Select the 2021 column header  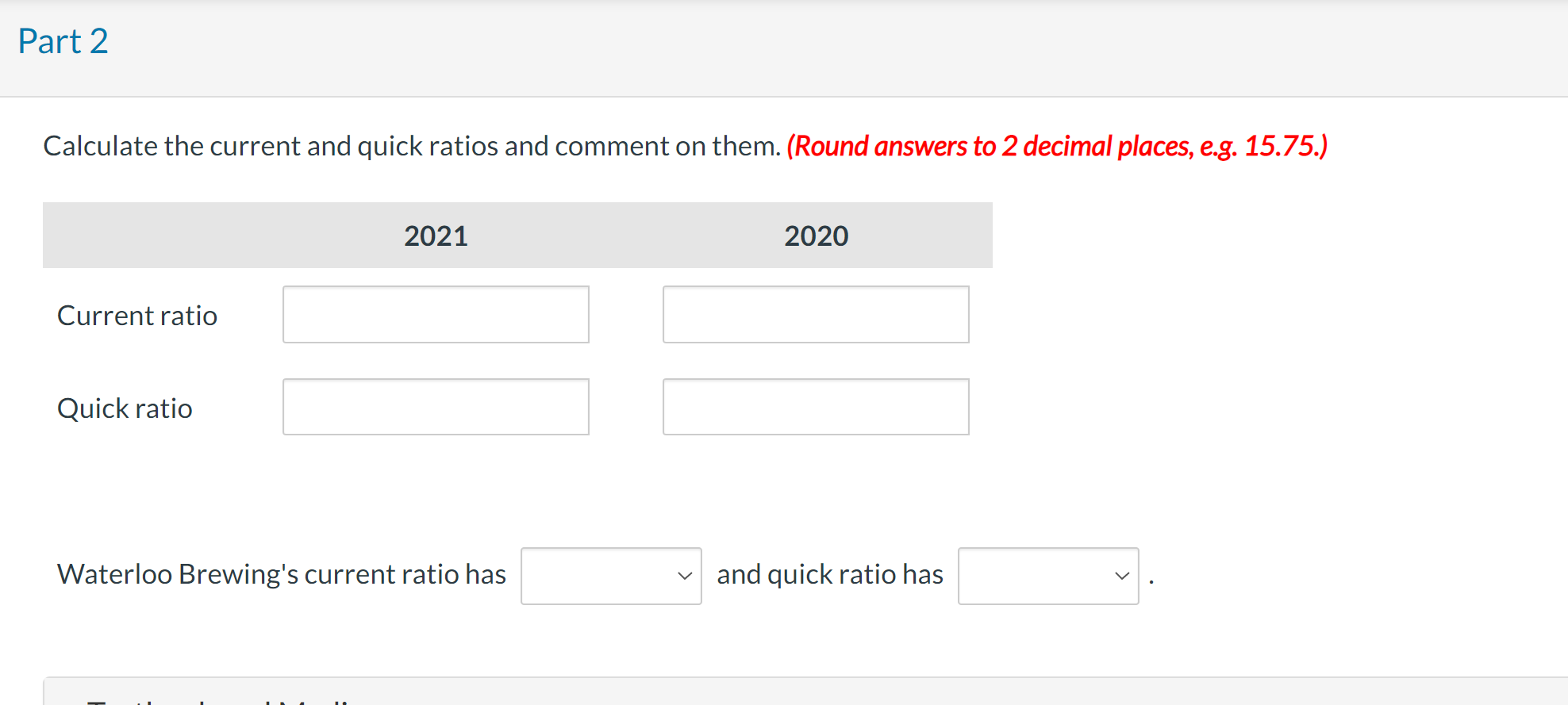tap(436, 236)
